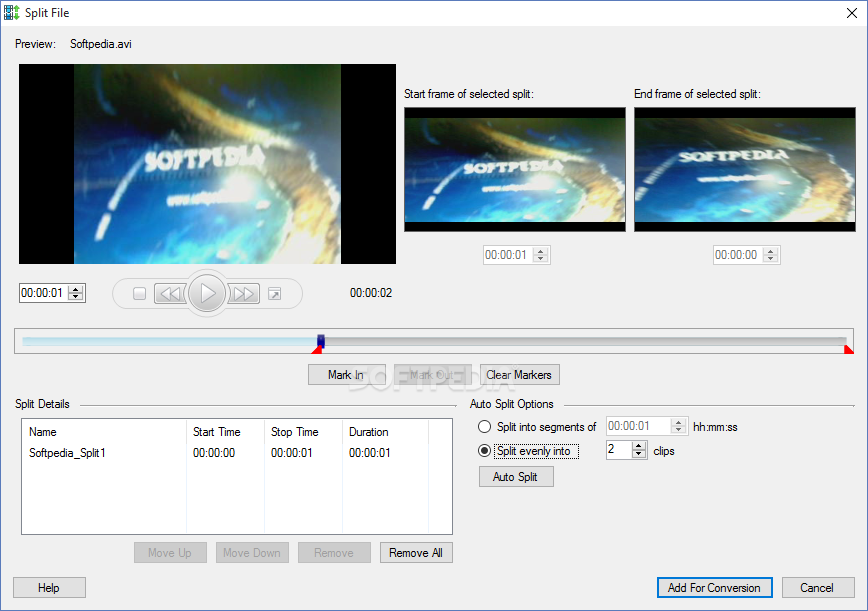Click Remove All button
This screenshot has height=611, width=868.
coord(416,552)
